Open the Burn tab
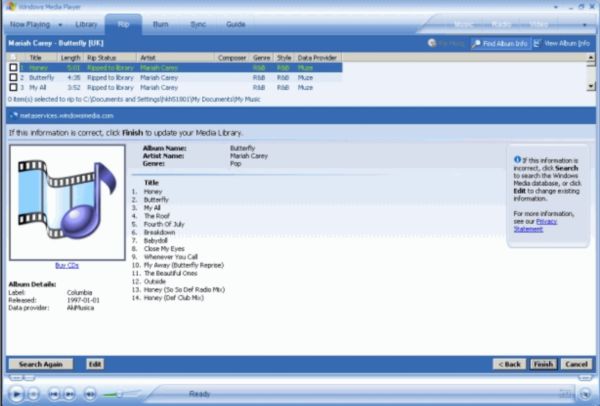 pyautogui.click(x=160, y=24)
